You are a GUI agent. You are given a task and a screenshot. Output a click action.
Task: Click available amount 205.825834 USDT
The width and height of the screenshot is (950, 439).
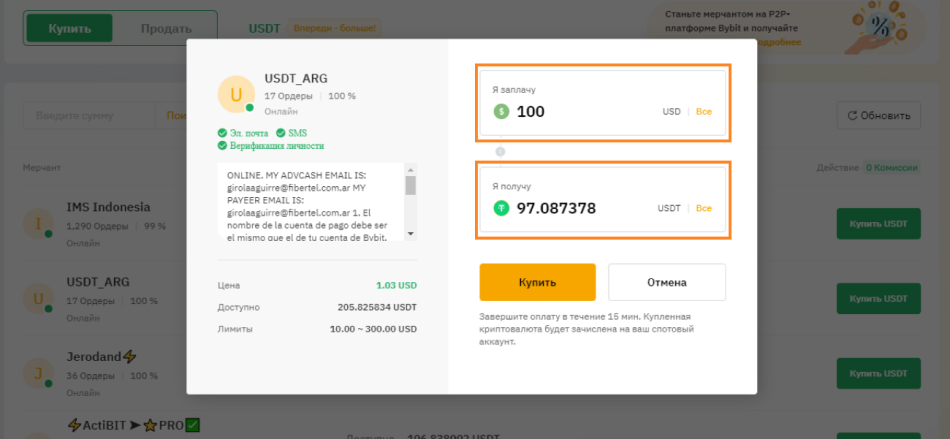377,307
